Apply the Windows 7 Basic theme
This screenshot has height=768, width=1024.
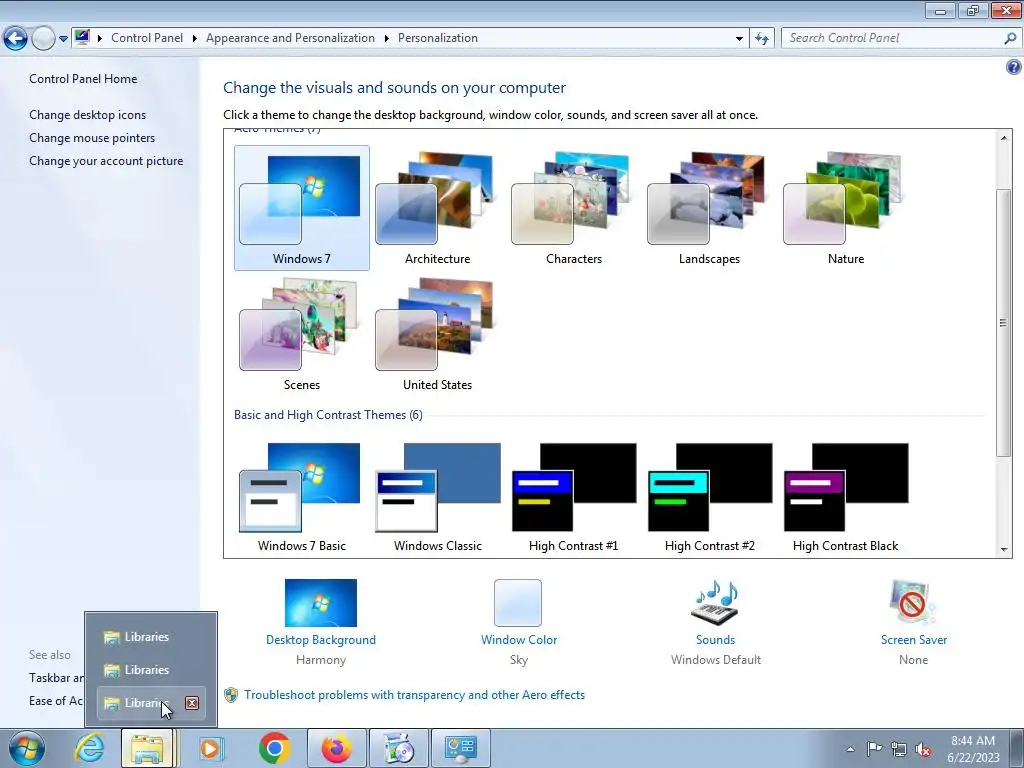(x=302, y=498)
